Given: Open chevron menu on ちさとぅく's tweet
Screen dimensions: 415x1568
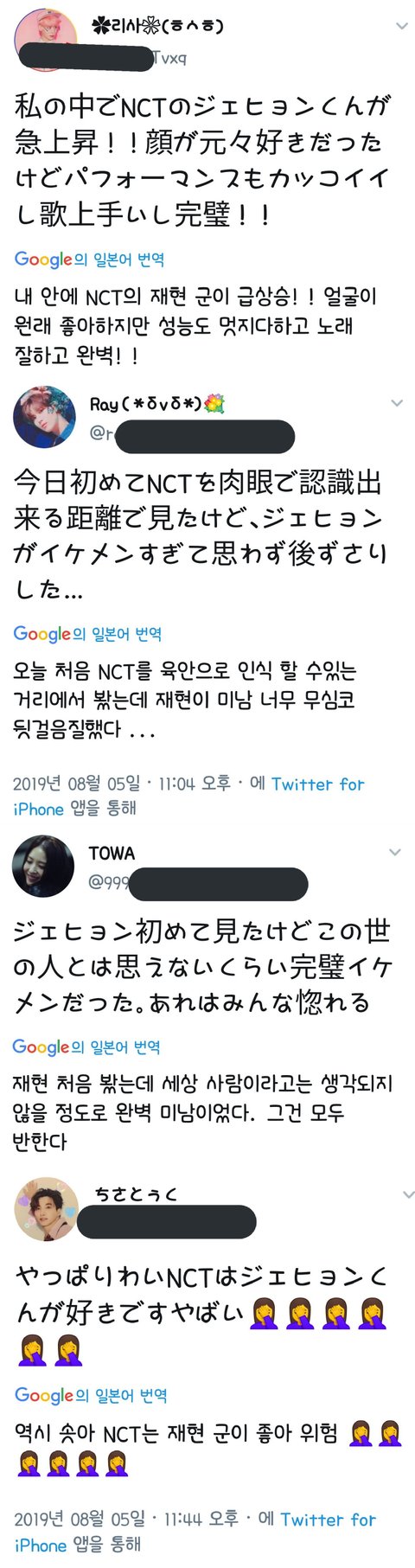Looking at the screenshot, I should (x=408, y=1194).
